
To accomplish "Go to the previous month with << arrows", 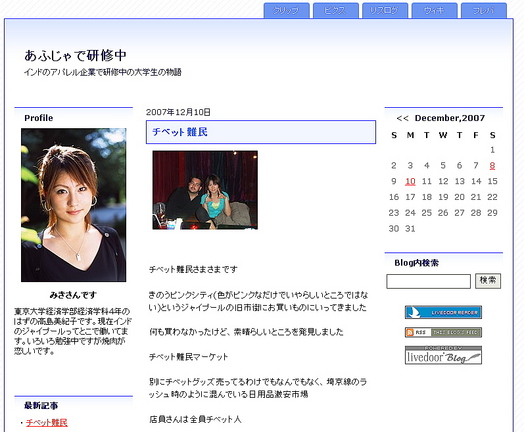I will [402, 118].
